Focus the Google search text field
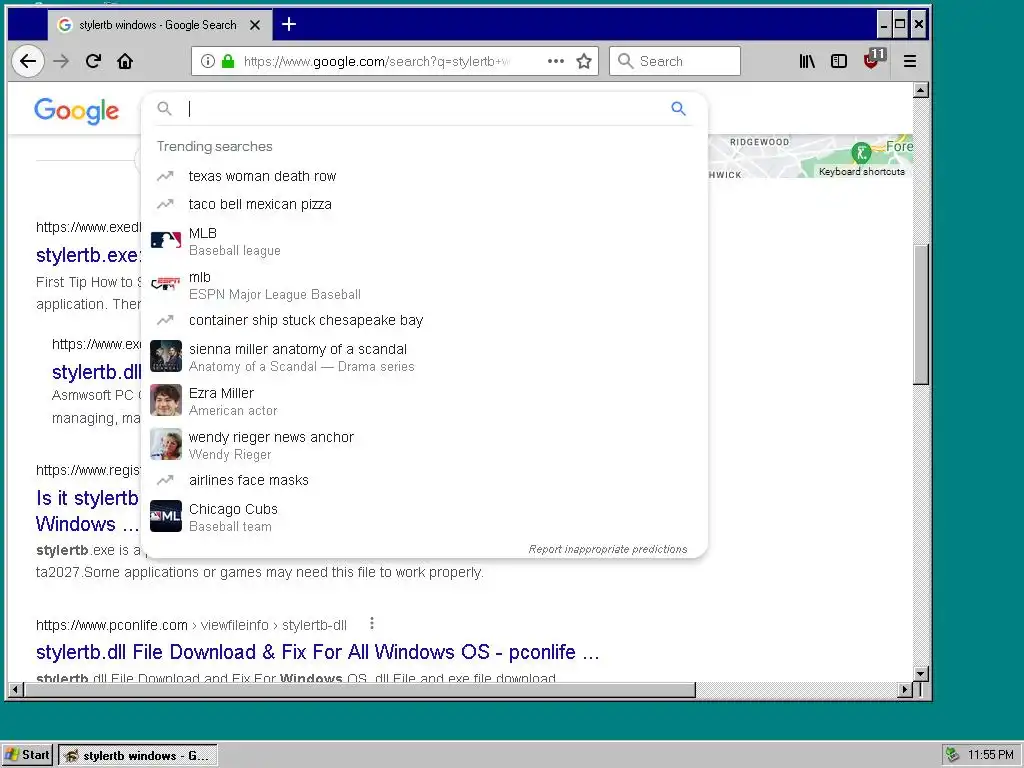Viewport: 1024px width, 768px height. point(424,109)
